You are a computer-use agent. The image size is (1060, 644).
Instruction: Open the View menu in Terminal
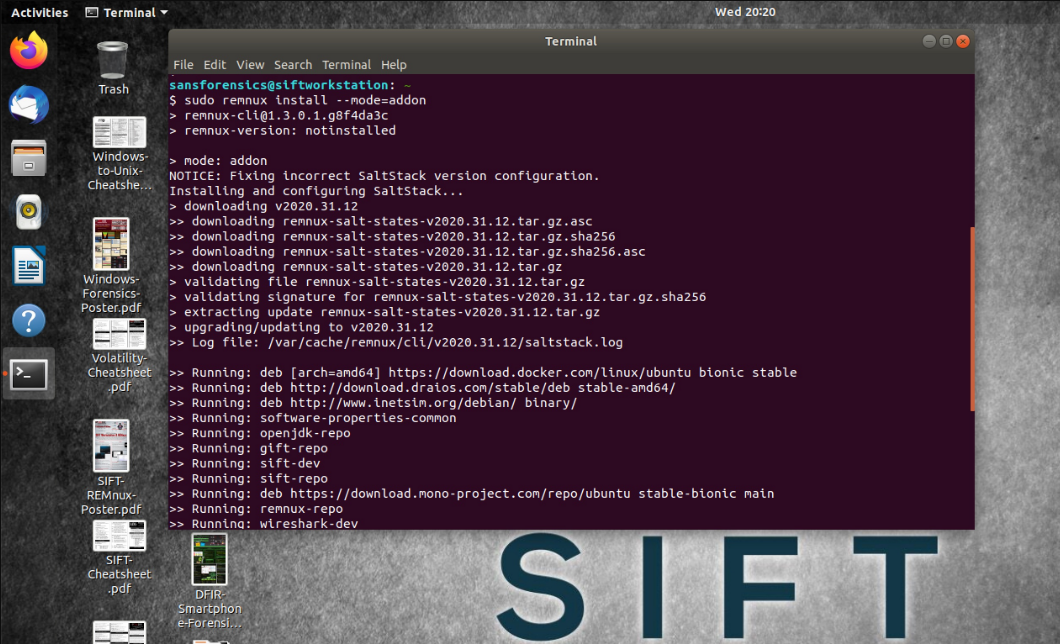250,65
